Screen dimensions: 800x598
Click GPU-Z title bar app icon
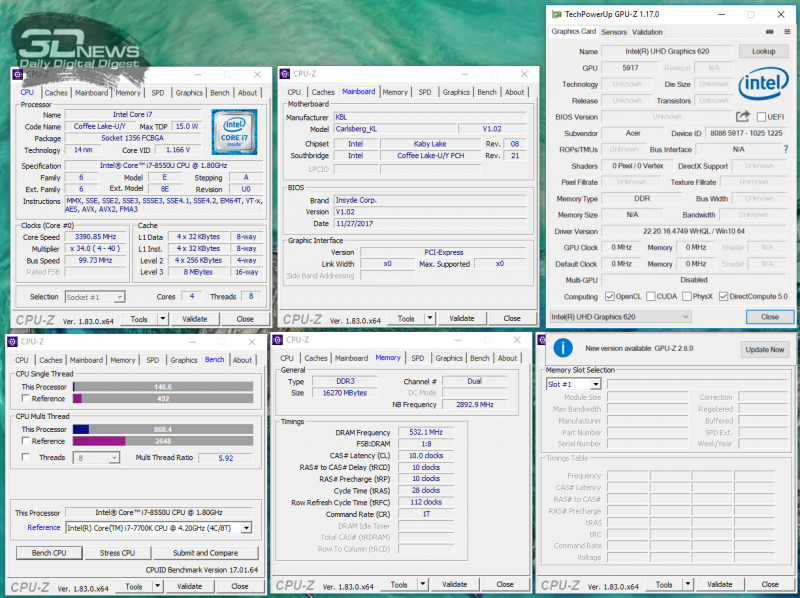[x=557, y=14]
